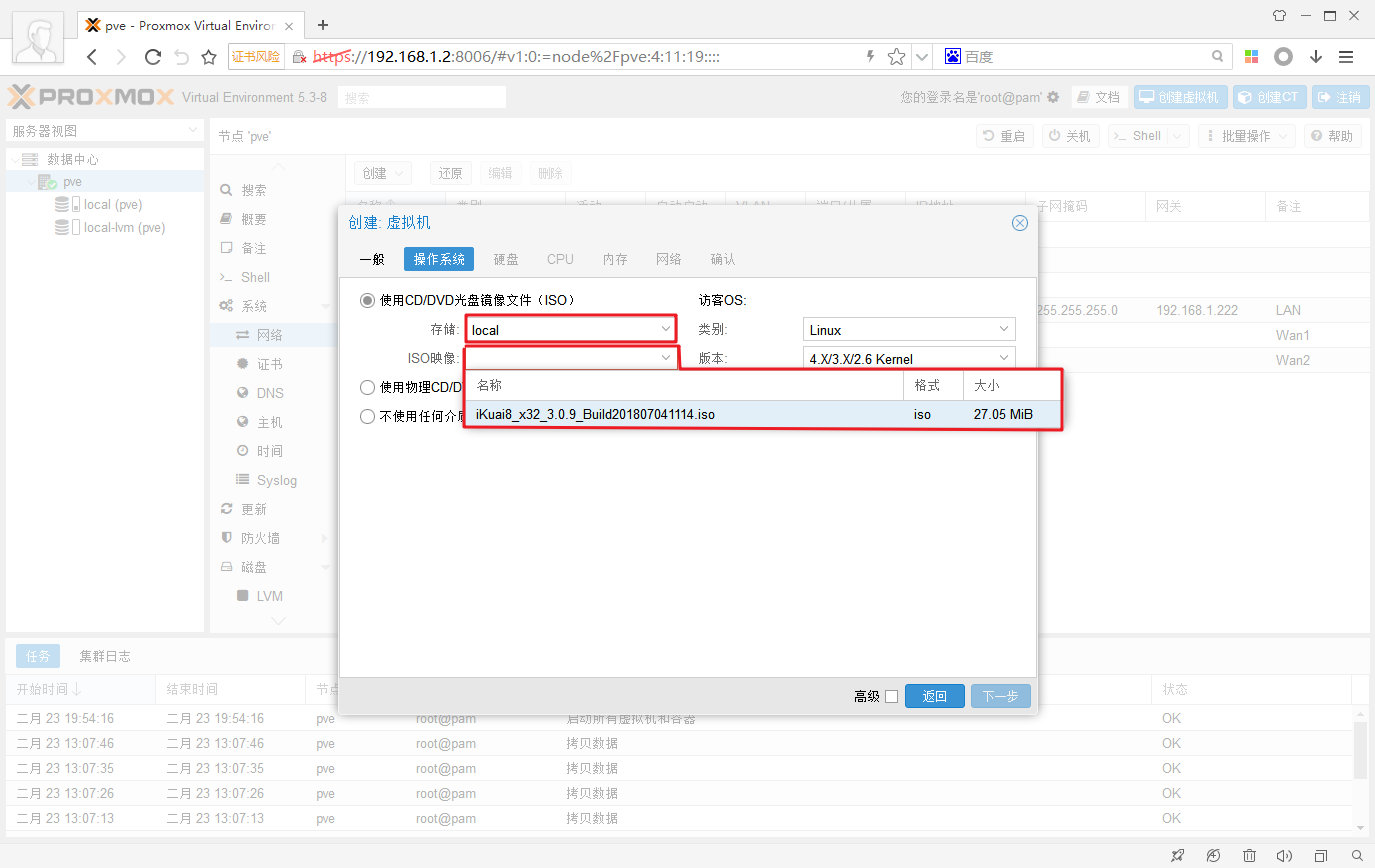This screenshot has height=868, width=1375.
Task: Select the iKuai8_x32_3.0.9_Build201807041114.iso row
Action: (x=762, y=414)
